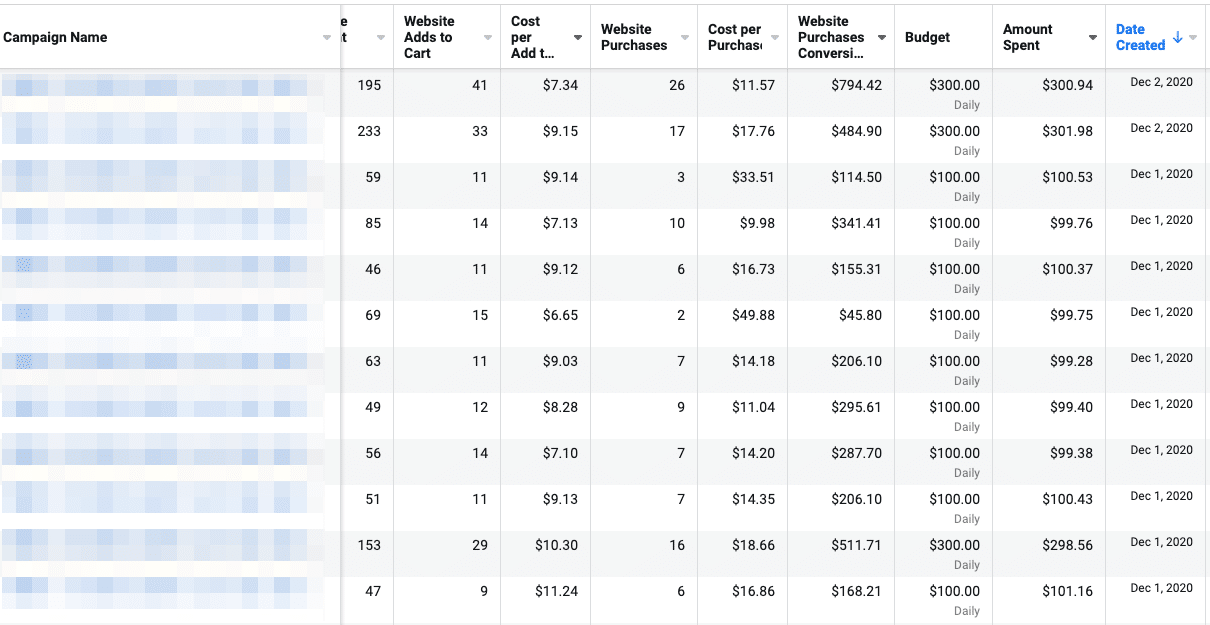This screenshot has width=1210, height=625.
Task: Open the Campaign Name column dropdown arrow
Action: click(x=327, y=38)
